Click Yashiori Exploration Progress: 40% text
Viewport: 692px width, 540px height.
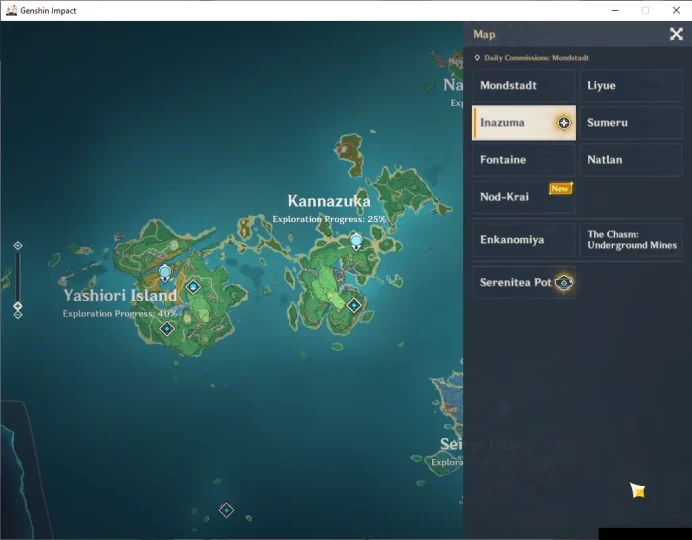click(x=120, y=314)
